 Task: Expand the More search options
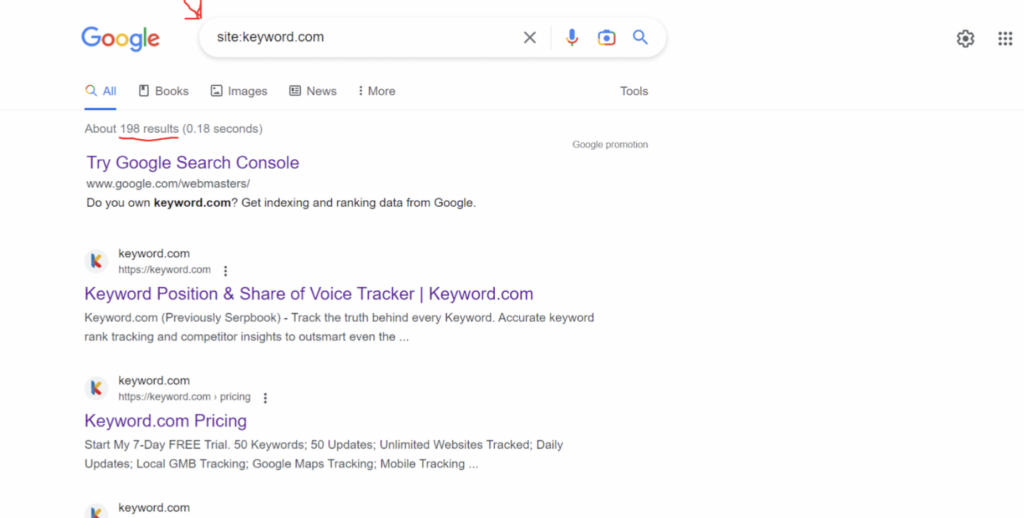pos(377,91)
